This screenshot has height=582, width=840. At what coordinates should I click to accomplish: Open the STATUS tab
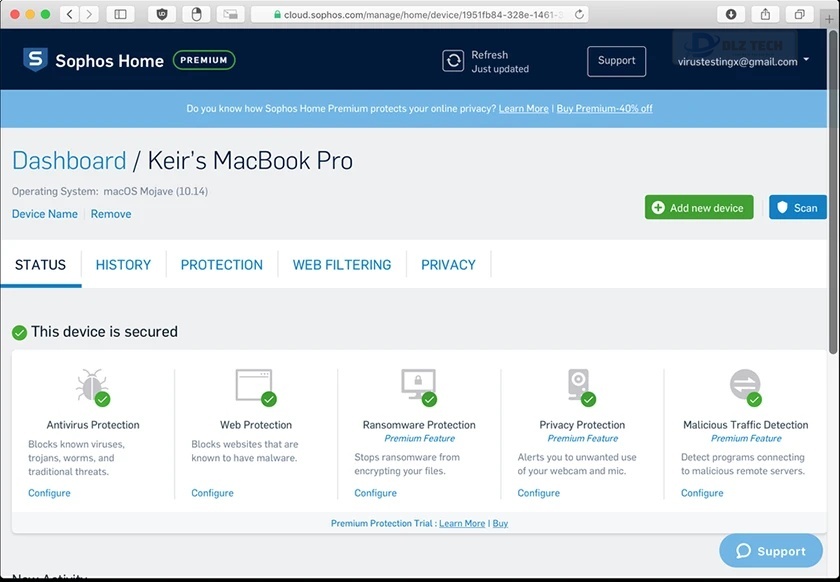point(40,265)
